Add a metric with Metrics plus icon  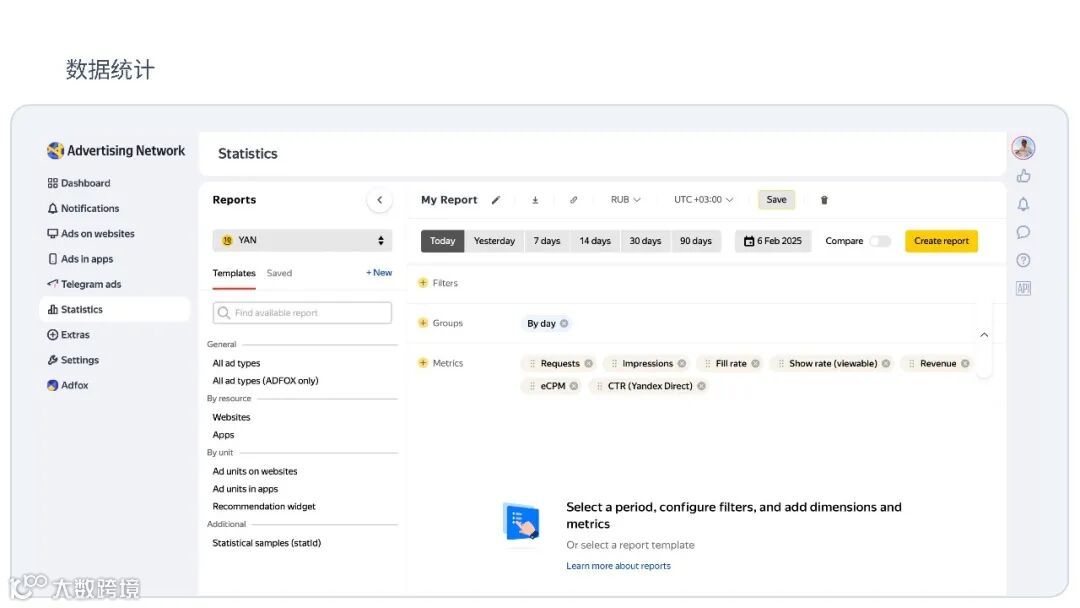[x=423, y=363]
